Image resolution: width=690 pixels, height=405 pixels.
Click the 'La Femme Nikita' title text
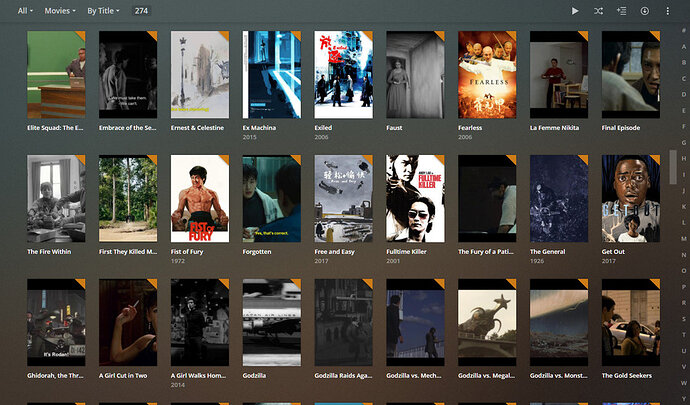554,128
